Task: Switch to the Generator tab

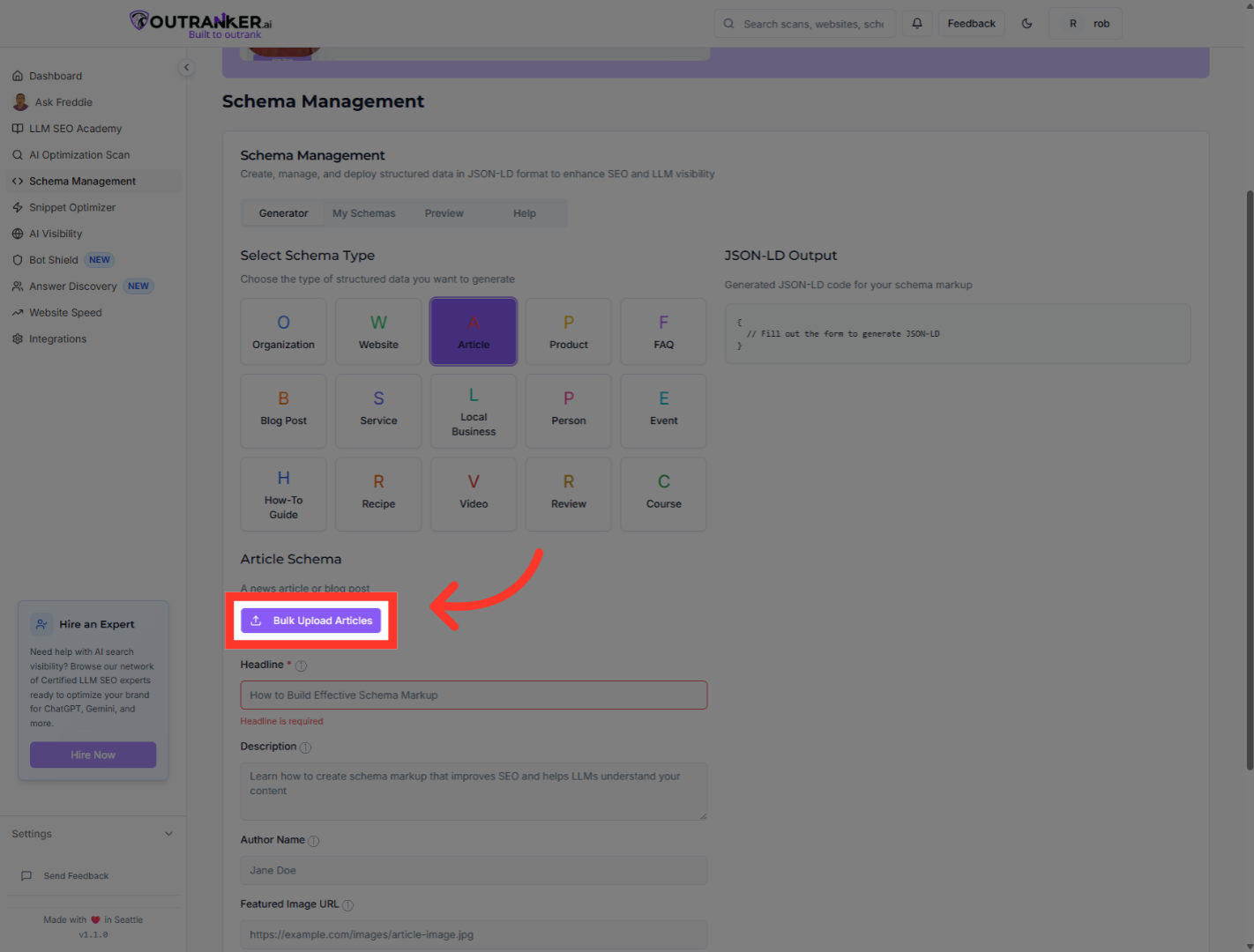Action: 283,213
